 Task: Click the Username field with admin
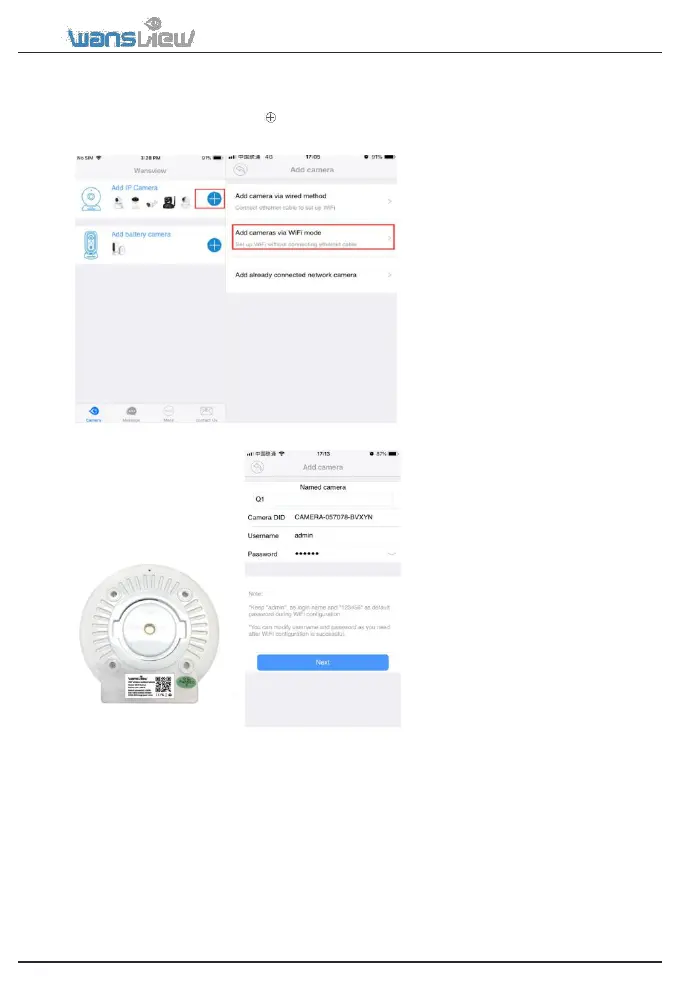pyautogui.click(x=323, y=536)
